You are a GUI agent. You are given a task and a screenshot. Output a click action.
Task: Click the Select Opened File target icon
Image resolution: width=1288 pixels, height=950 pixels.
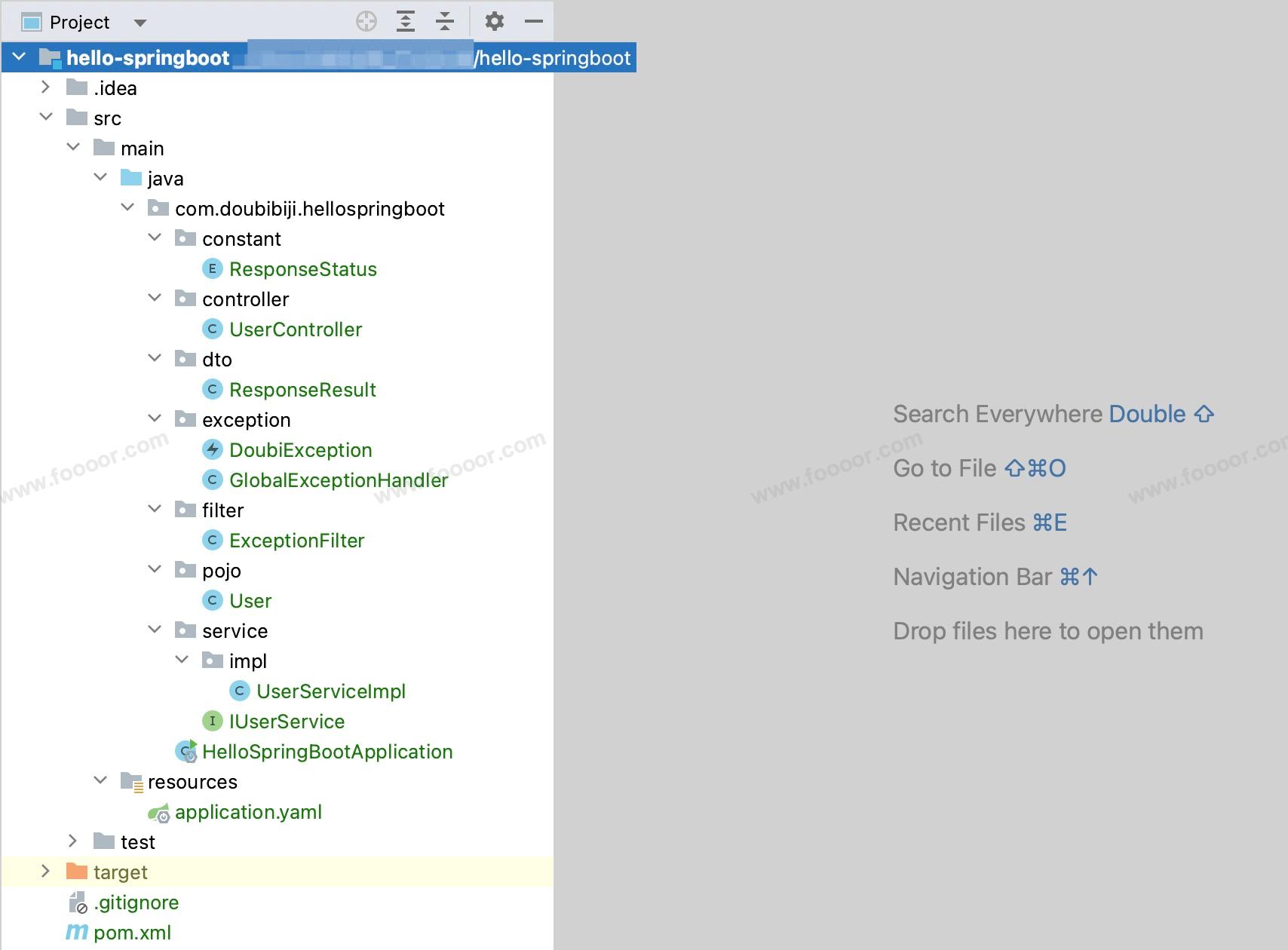[x=366, y=22]
